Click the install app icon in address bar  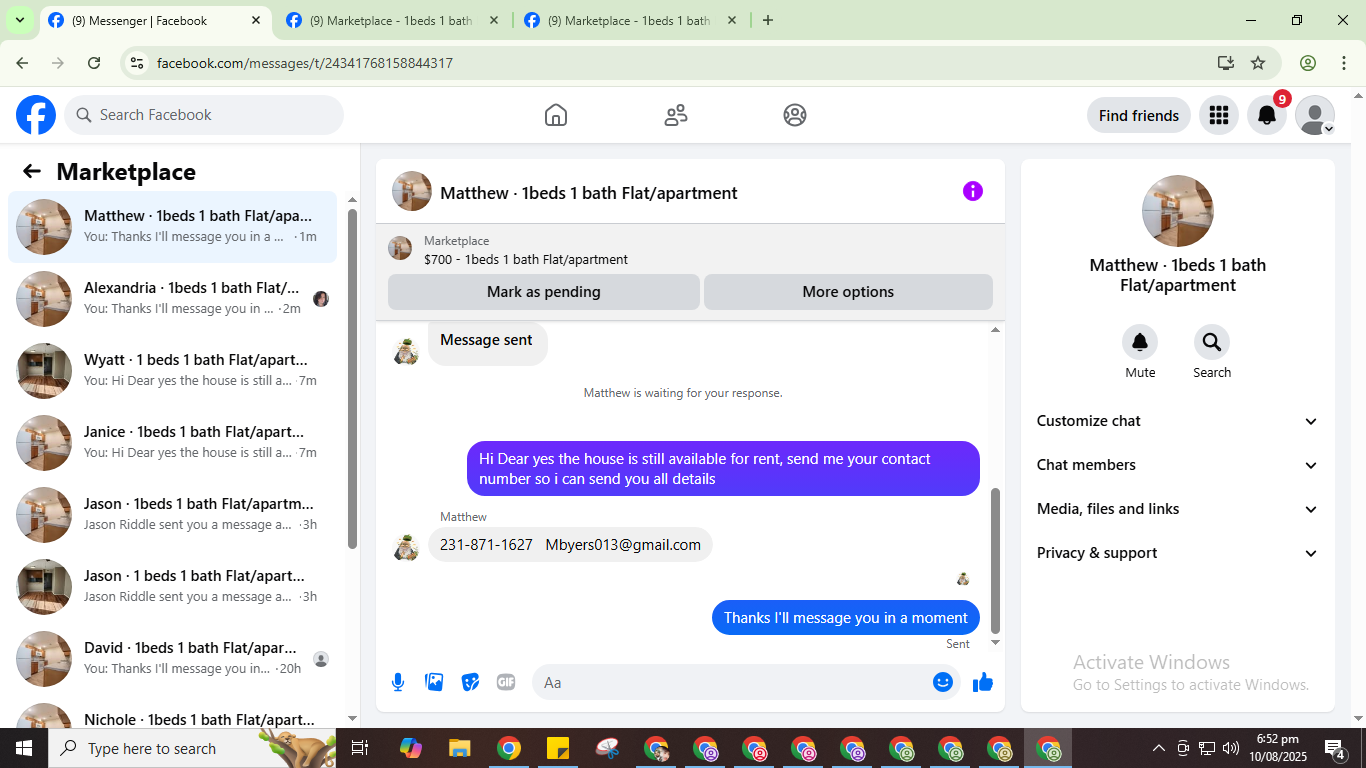click(x=1226, y=63)
